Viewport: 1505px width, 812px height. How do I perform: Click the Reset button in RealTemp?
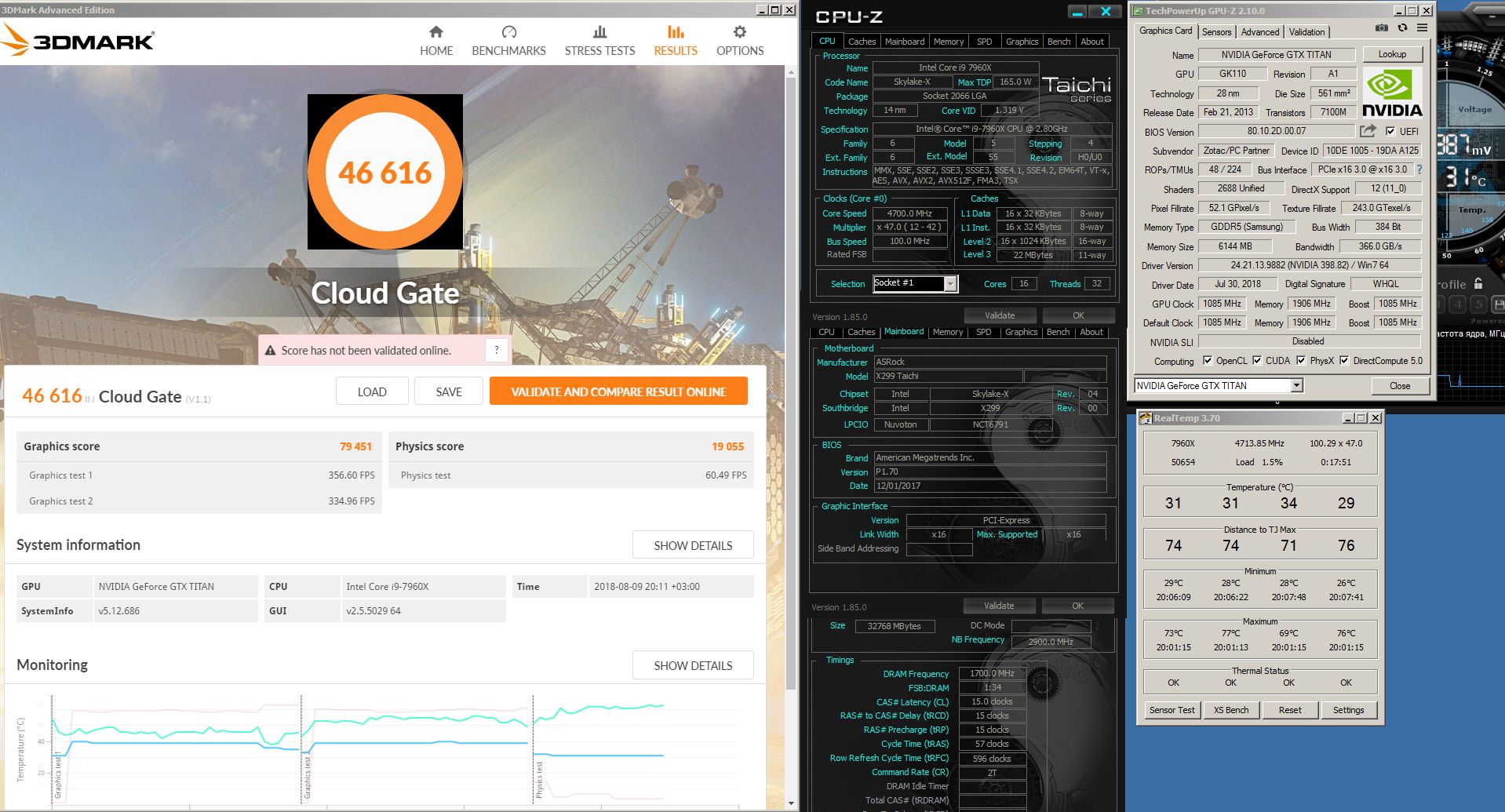[x=1290, y=710]
